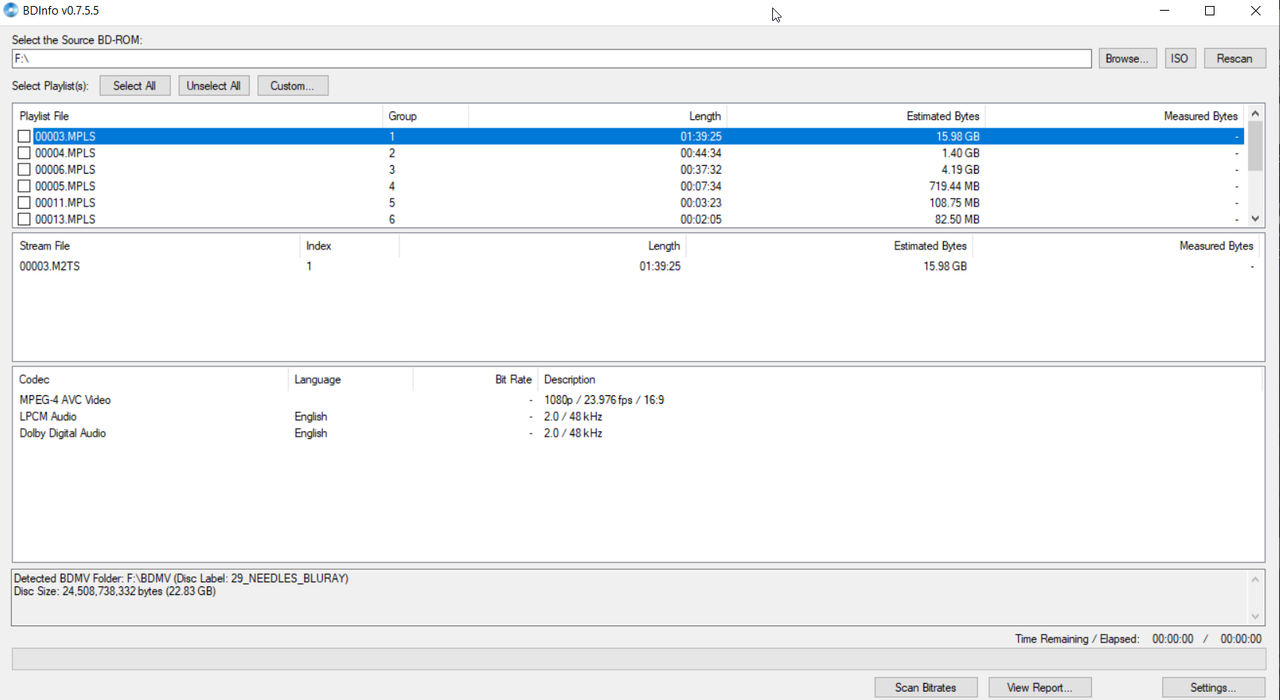Click playlist list scroll down arrow
The height and width of the screenshot is (700, 1280).
(x=1255, y=219)
